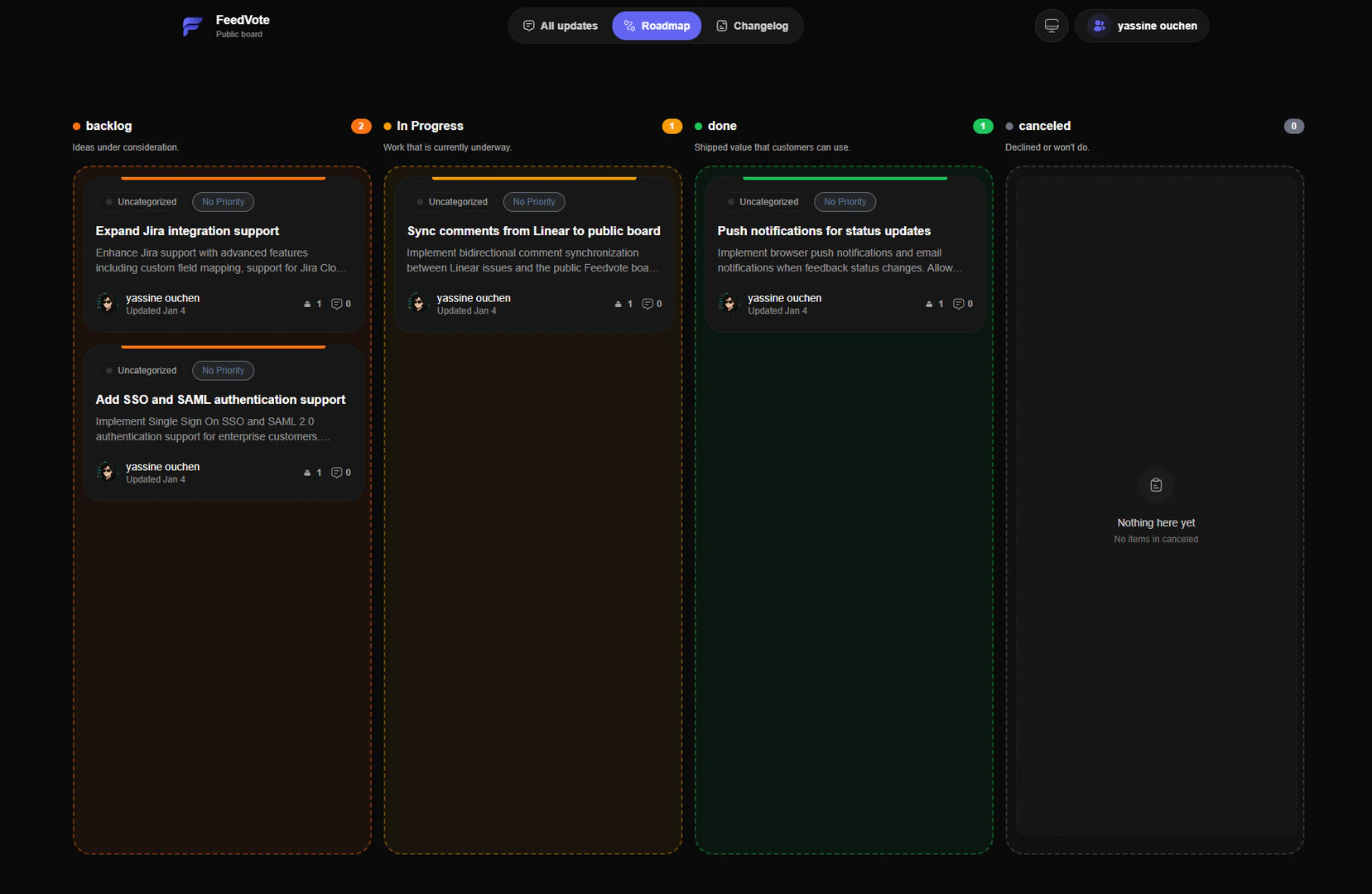Open the No Priority selector on Sync comments card

[x=533, y=202]
